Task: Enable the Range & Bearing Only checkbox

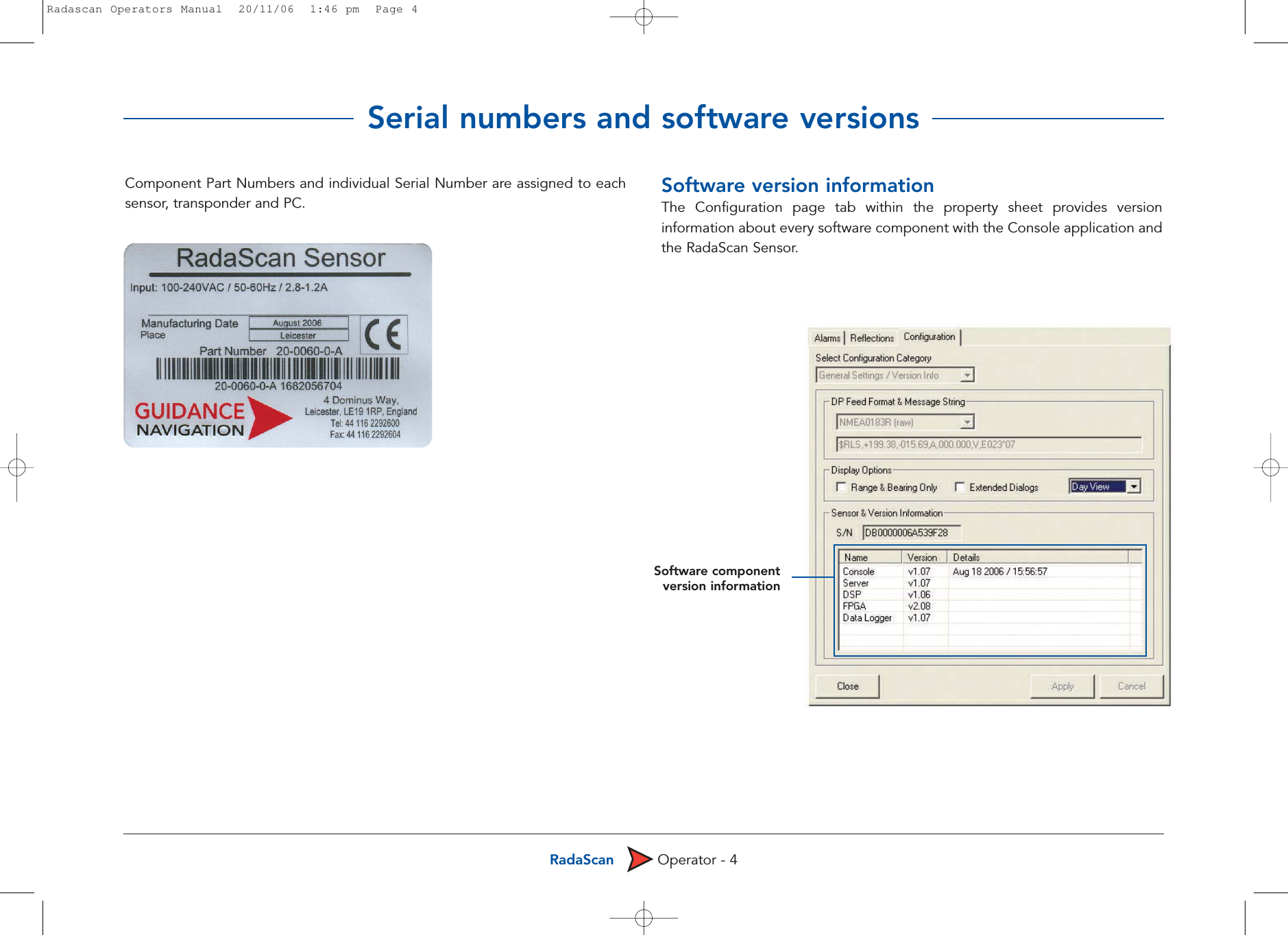Action: pos(841,487)
